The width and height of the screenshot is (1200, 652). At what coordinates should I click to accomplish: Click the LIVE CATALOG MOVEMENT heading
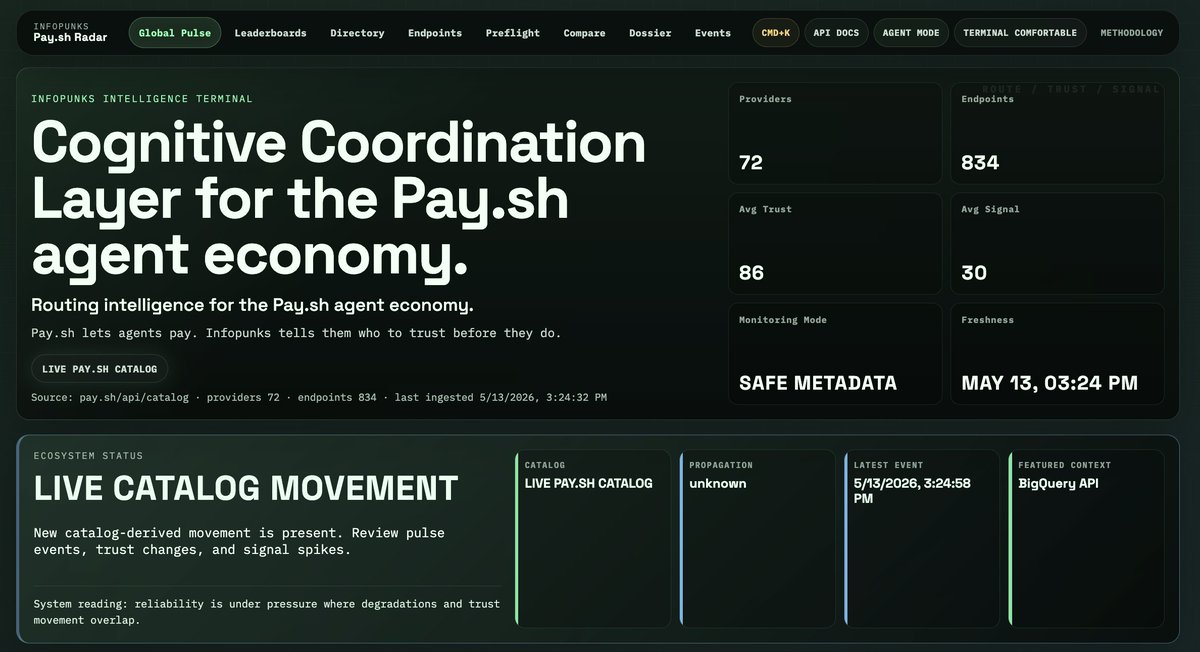pyautogui.click(x=246, y=488)
